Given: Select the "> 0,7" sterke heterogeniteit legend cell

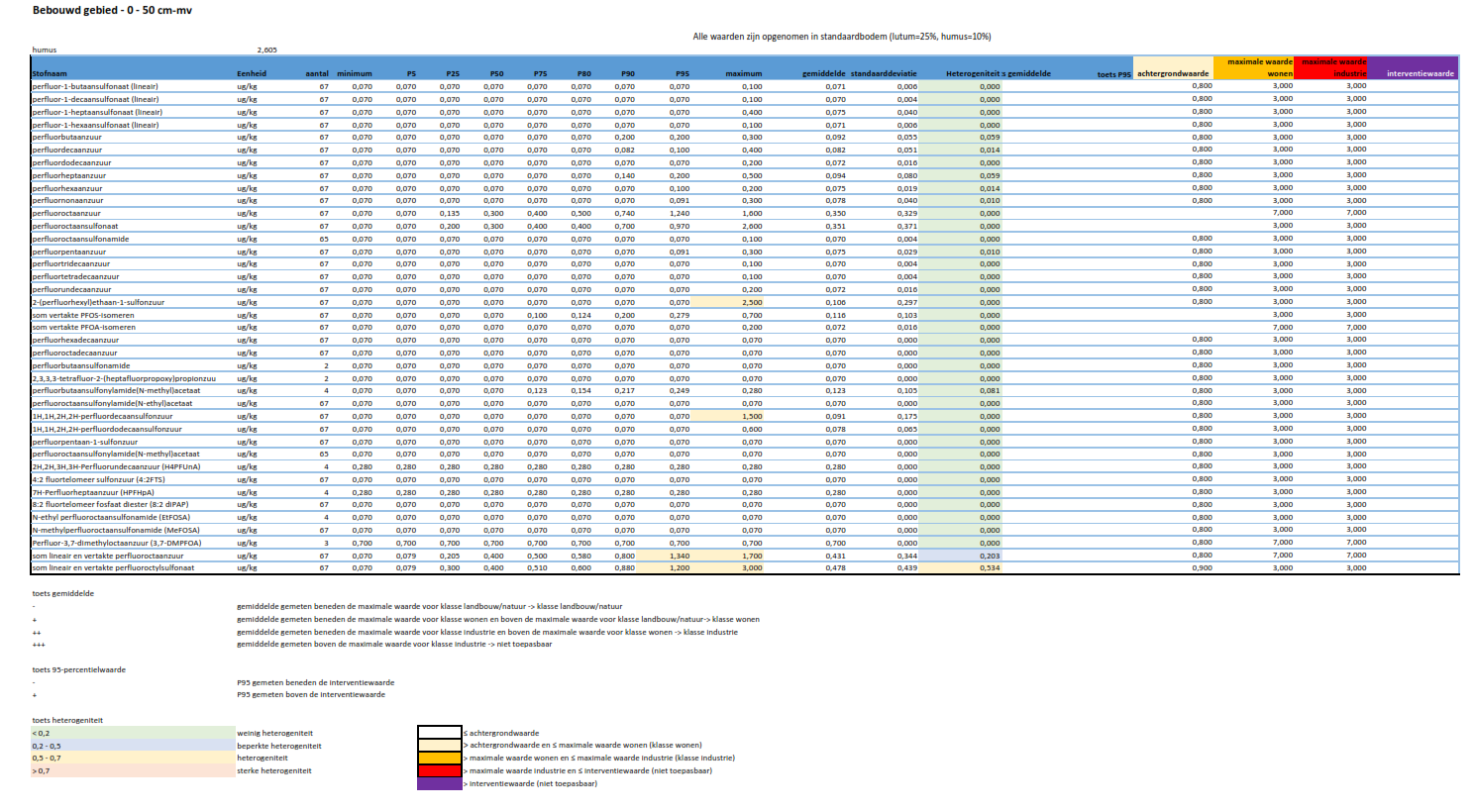Looking at the screenshot, I should coord(133,770).
